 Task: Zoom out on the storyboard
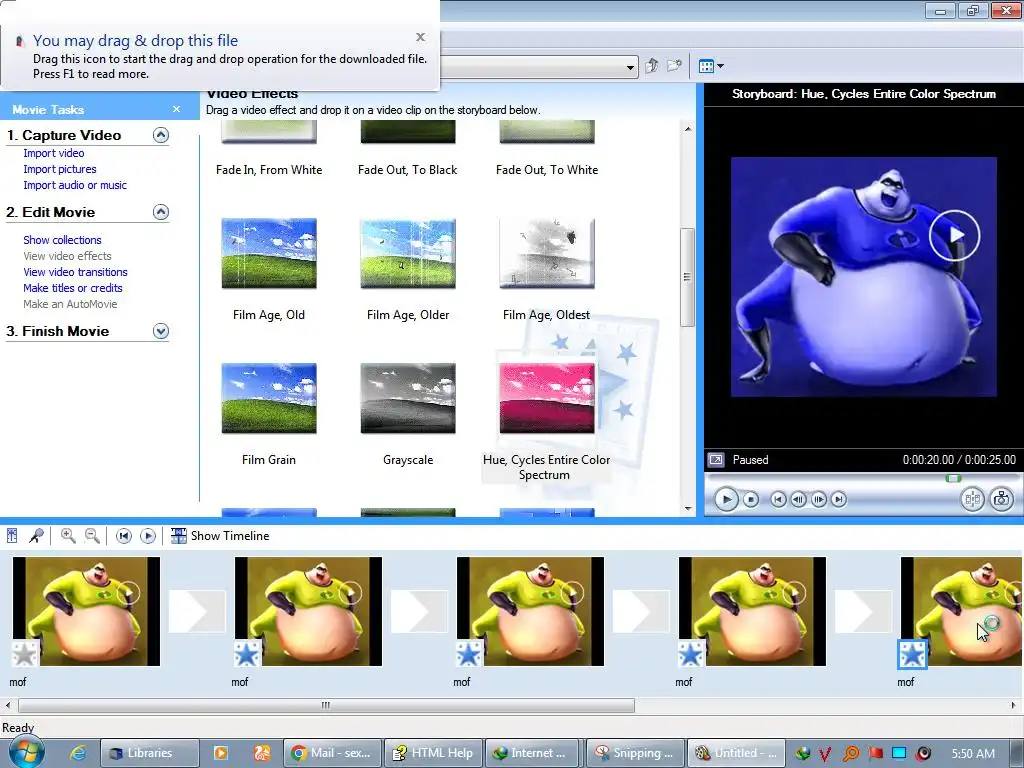click(x=92, y=536)
